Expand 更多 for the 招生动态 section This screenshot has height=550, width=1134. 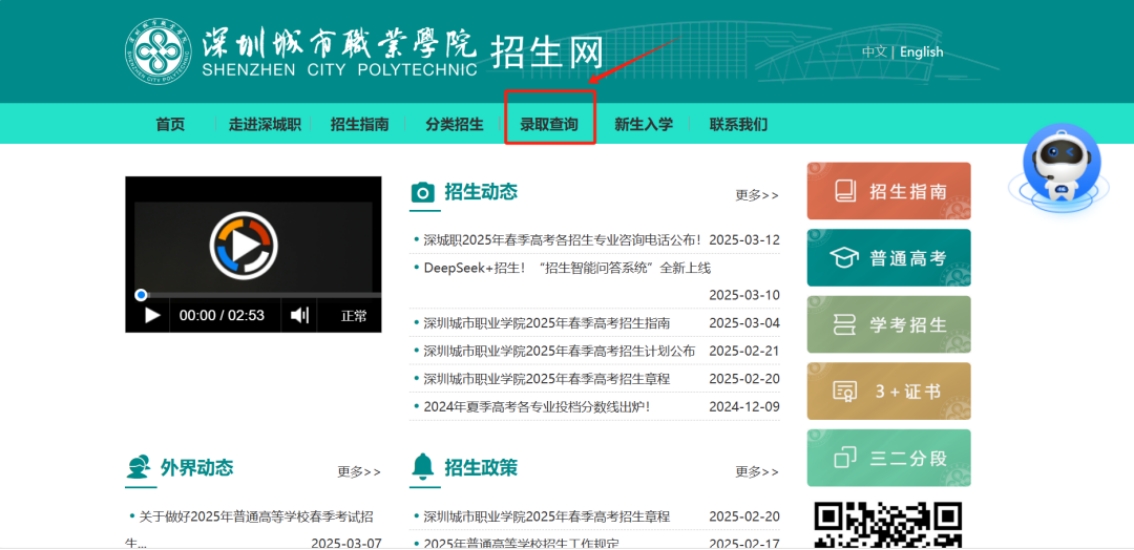[x=756, y=195]
